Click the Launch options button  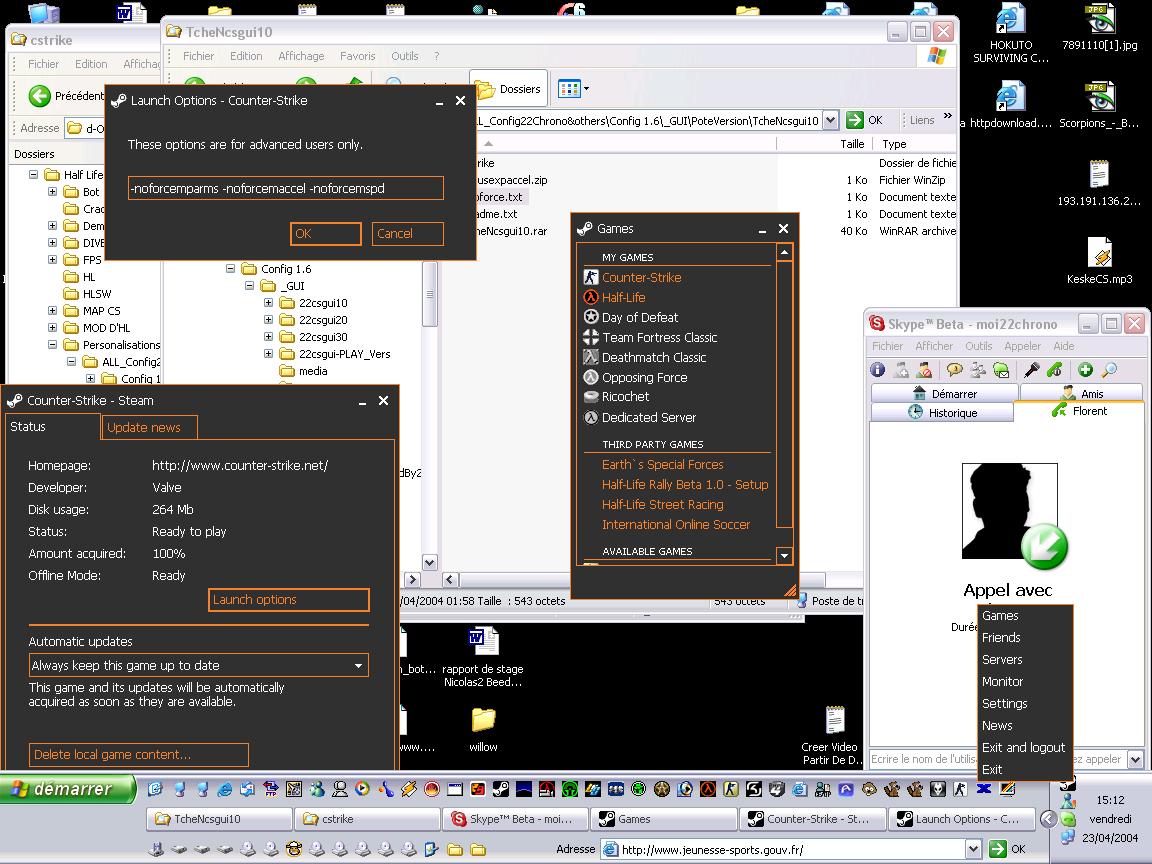pyautogui.click(x=289, y=600)
